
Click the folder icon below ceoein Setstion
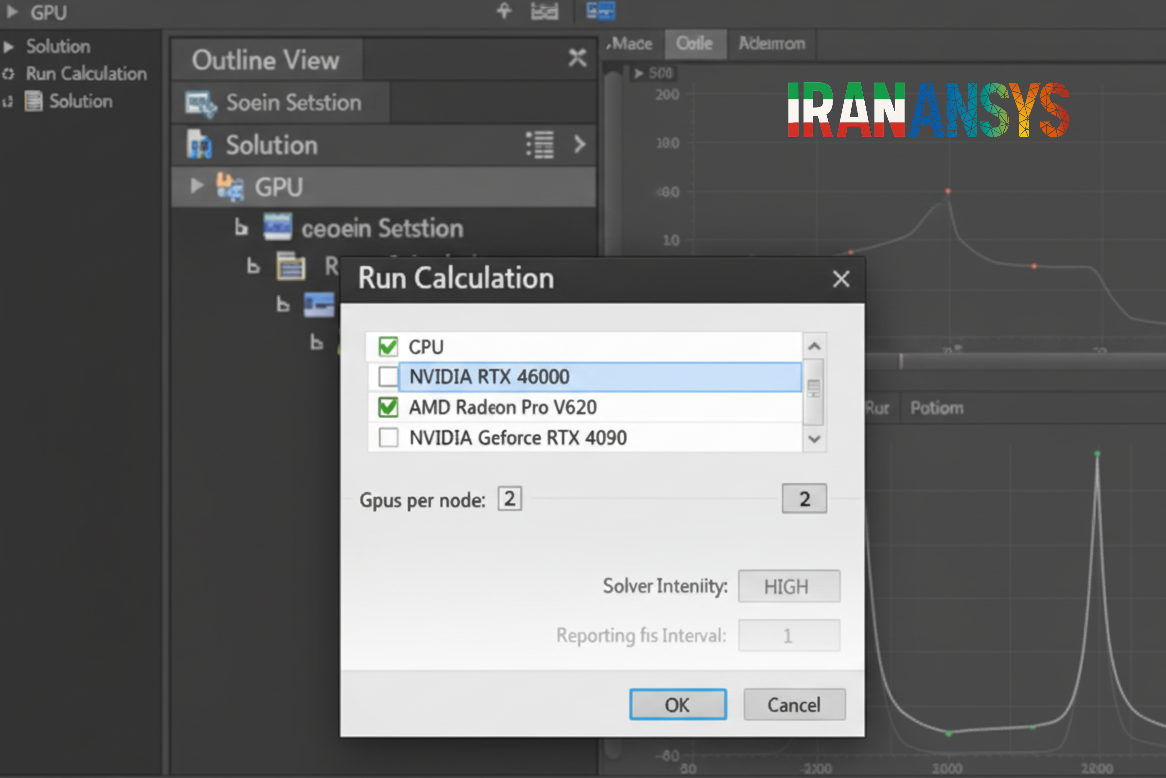point(291,266)
